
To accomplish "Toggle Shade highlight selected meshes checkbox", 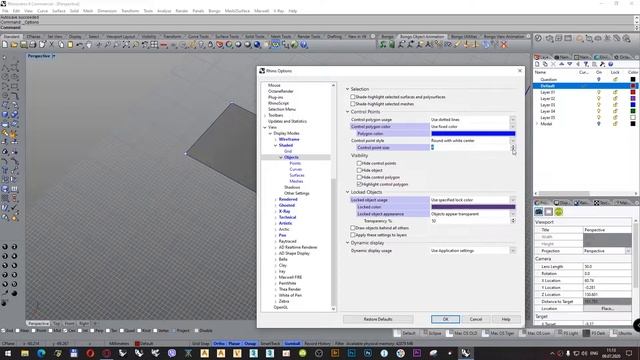I will point(353,104).
